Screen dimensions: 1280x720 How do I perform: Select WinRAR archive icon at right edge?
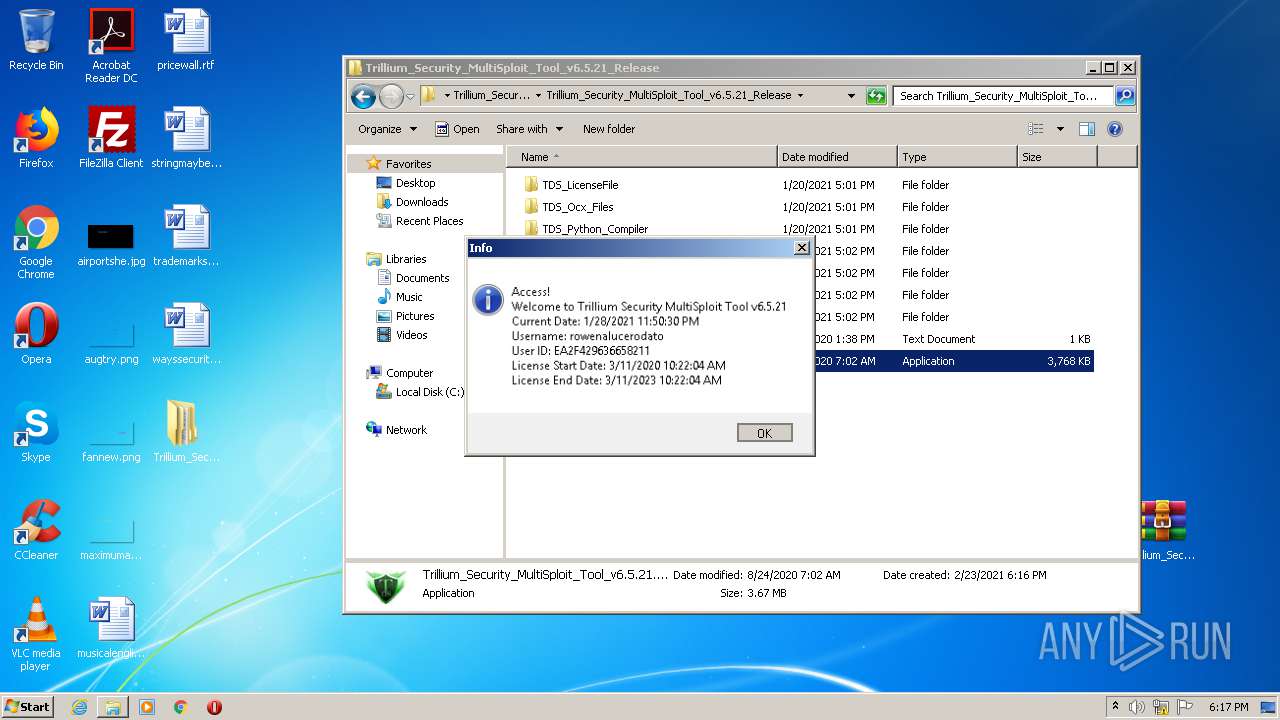pos(1165,530)
